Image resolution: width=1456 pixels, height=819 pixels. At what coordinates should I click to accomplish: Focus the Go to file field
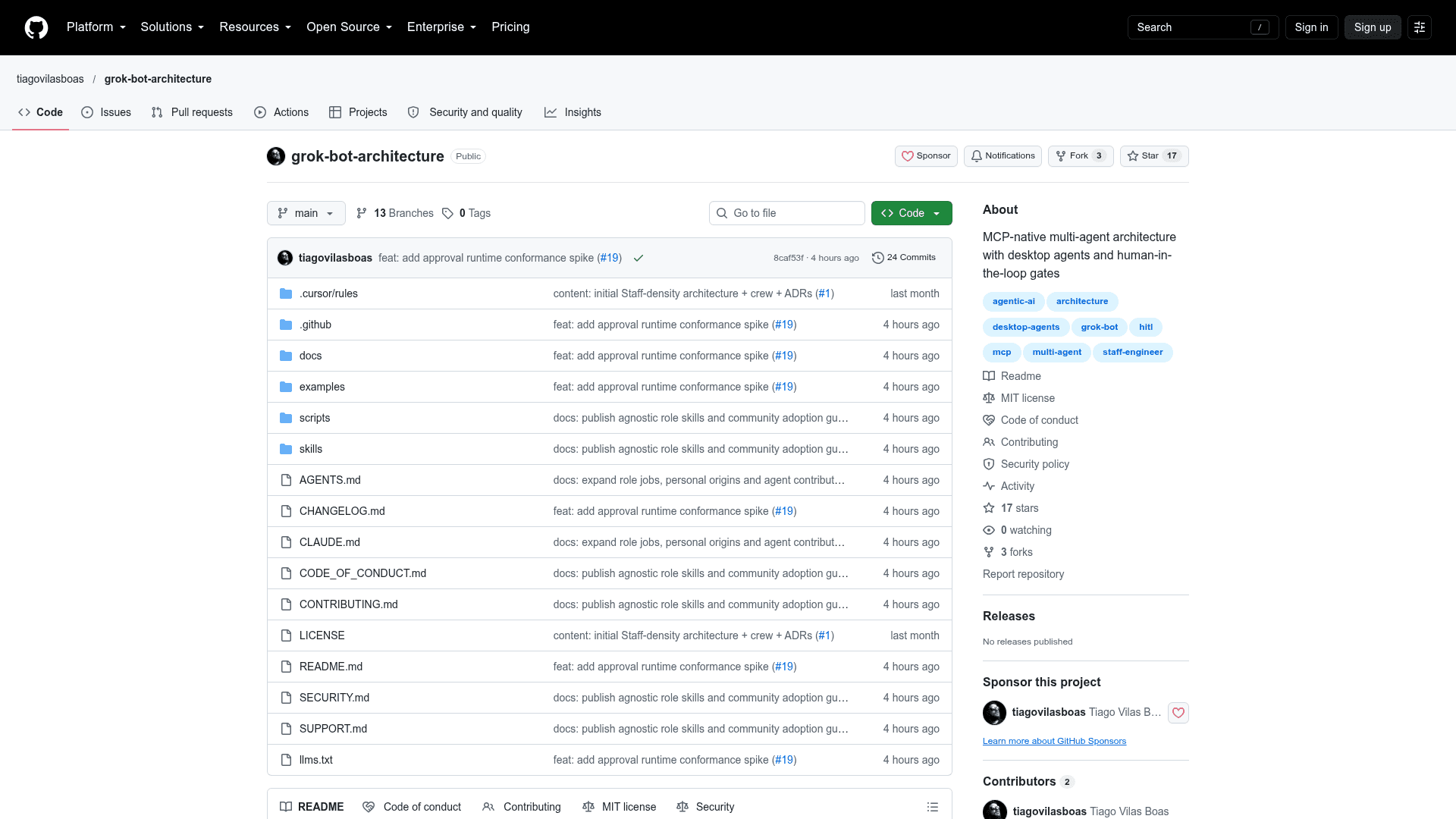coord(787,213)
